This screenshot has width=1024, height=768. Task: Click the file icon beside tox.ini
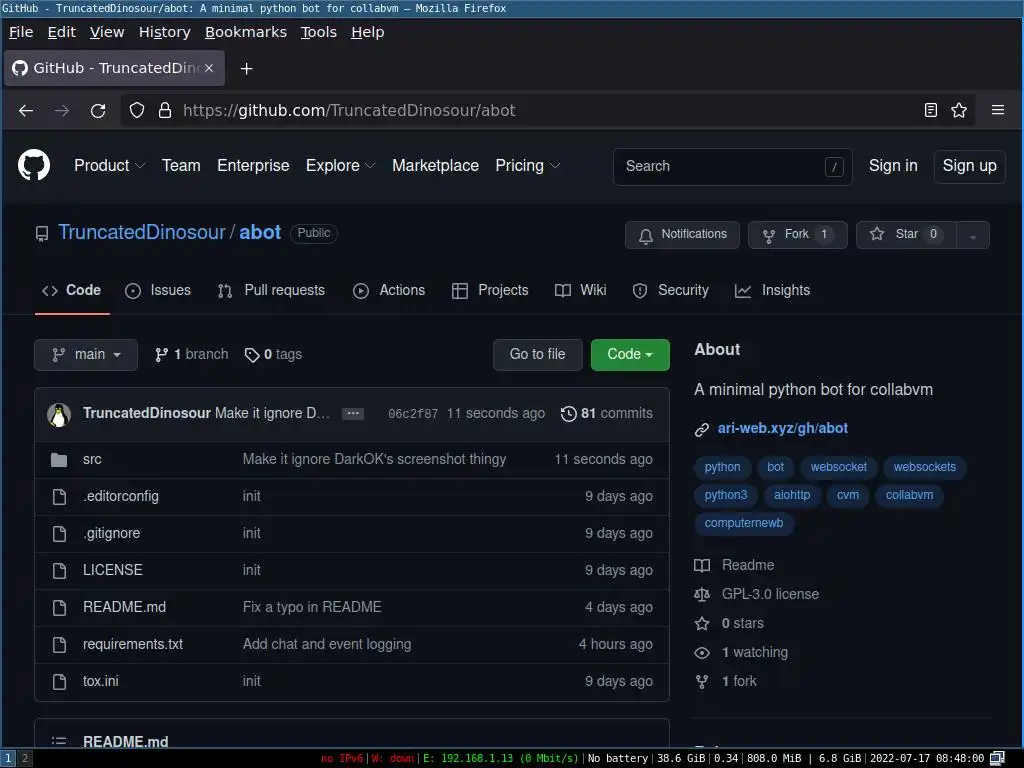59,682
